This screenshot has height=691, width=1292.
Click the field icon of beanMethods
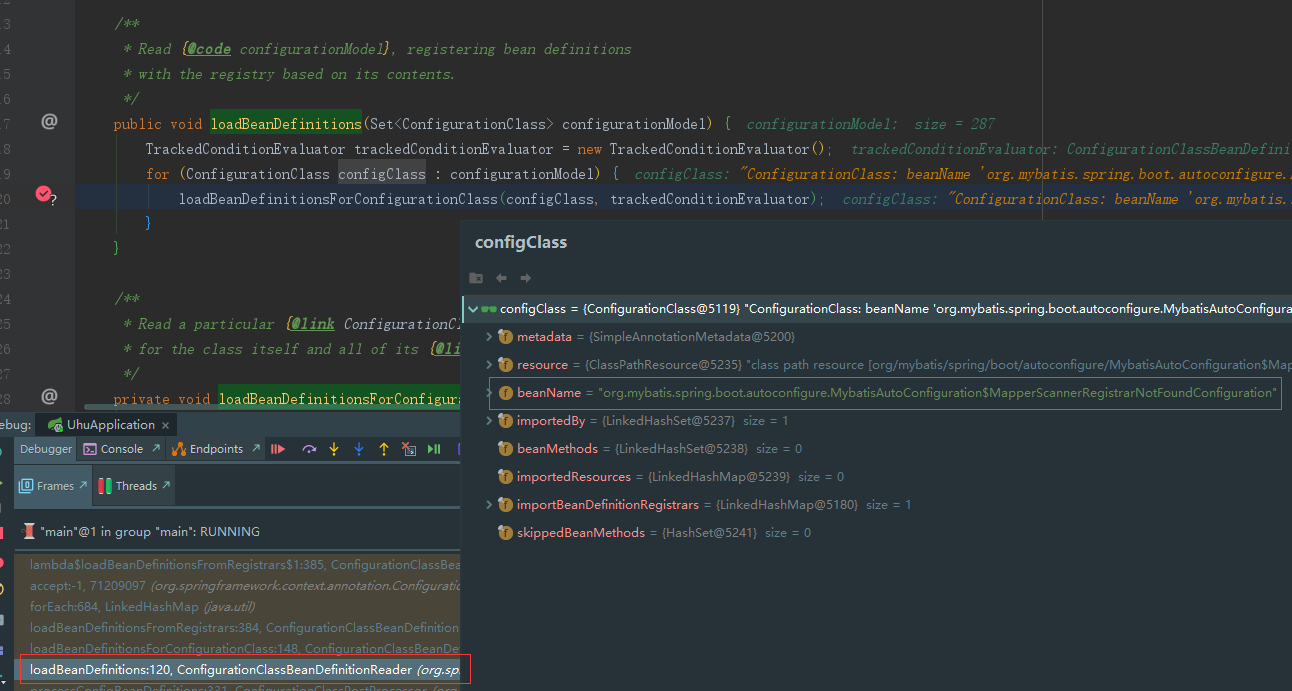point(506,449)
